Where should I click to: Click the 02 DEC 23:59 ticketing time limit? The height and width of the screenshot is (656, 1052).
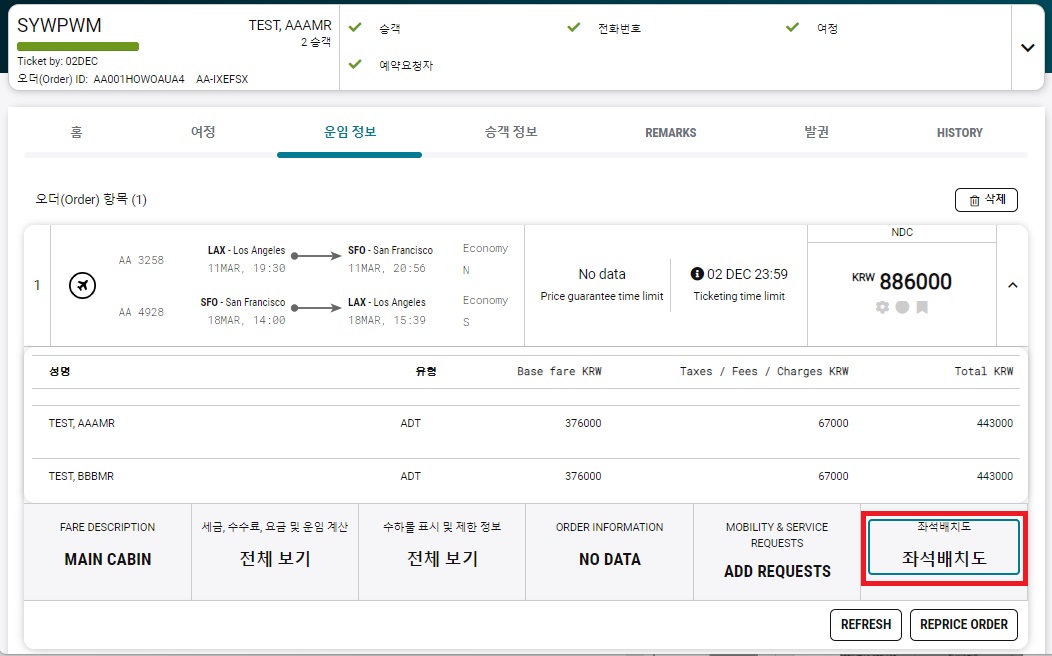(x=747, y=274)
